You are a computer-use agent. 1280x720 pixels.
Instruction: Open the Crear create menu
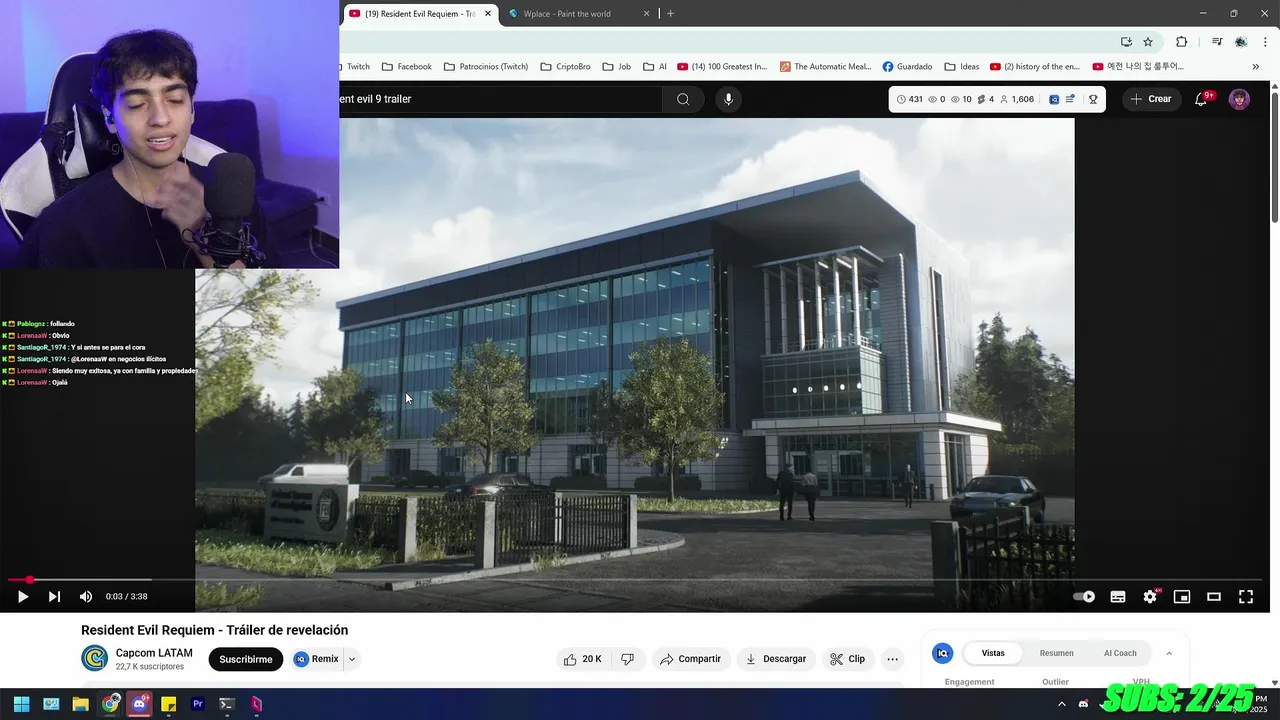[1150, 99]
